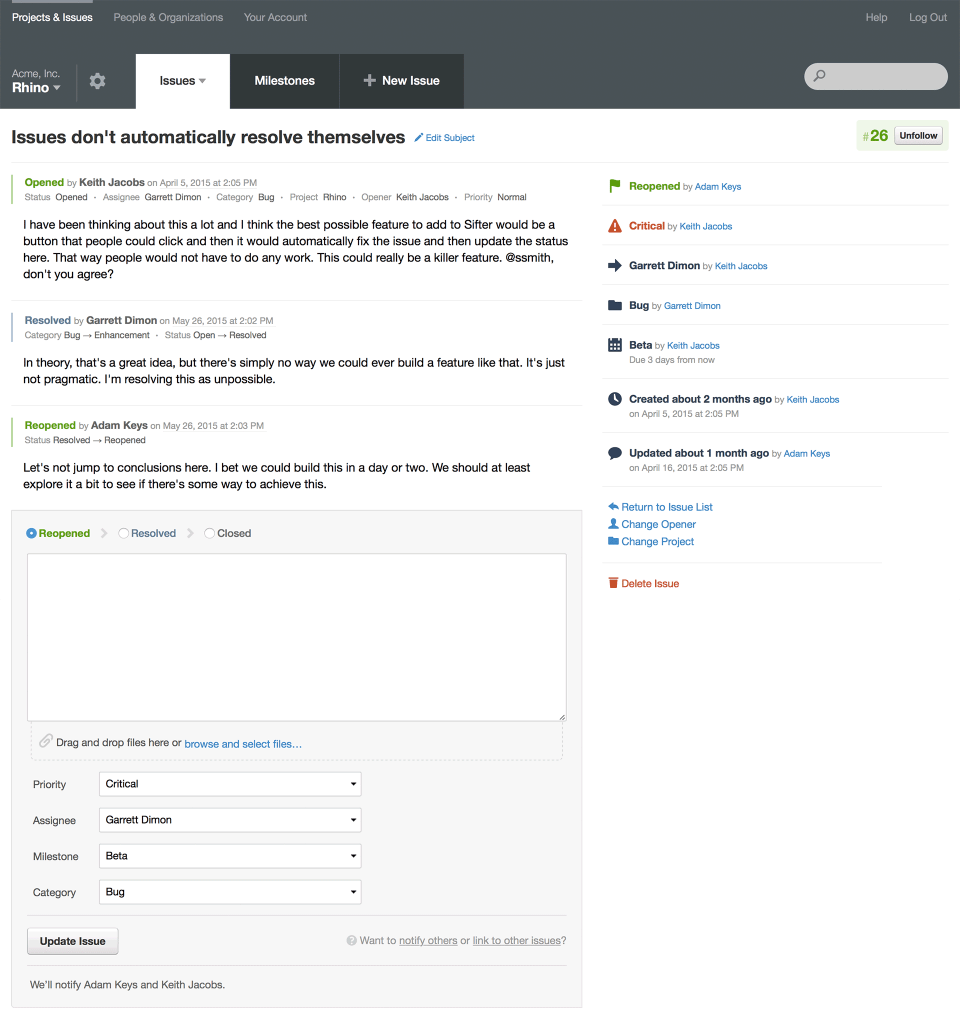Viewport: 960px width, 1015px height.
Task: Click the speech bubble icon beside Updated
Action: pos(614,452)
